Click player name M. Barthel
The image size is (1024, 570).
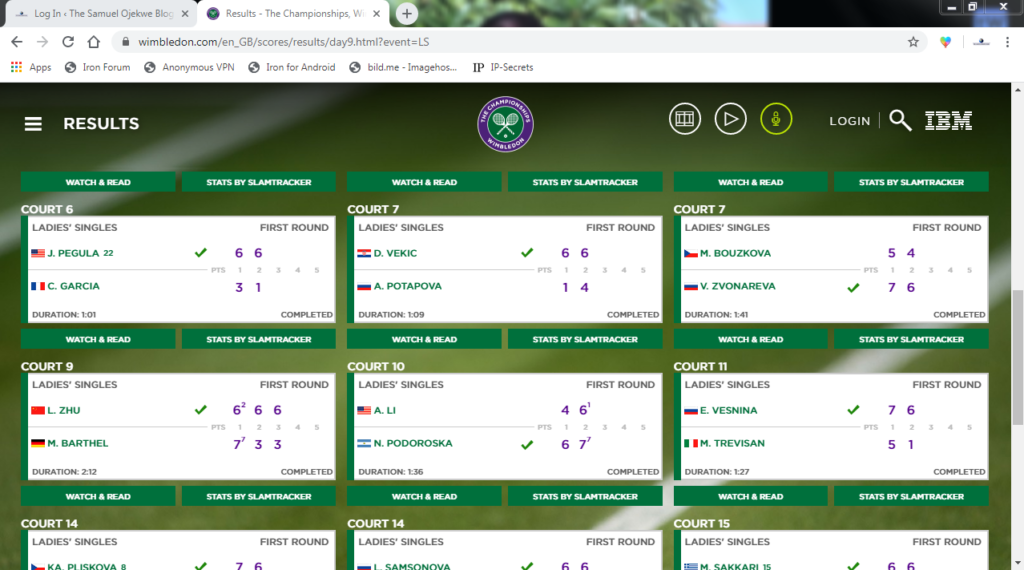tap(78, 443)
